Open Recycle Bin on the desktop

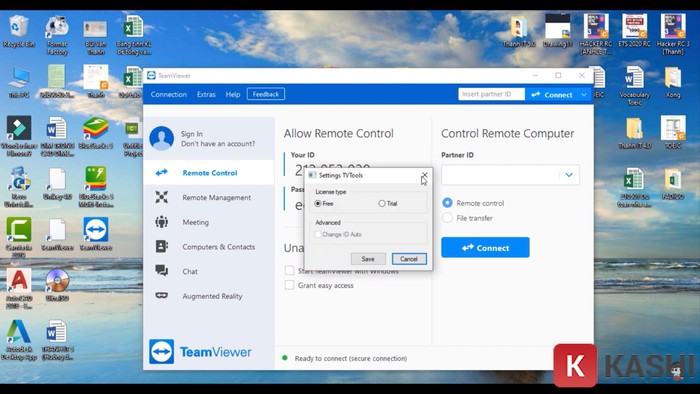pos(18,31)
